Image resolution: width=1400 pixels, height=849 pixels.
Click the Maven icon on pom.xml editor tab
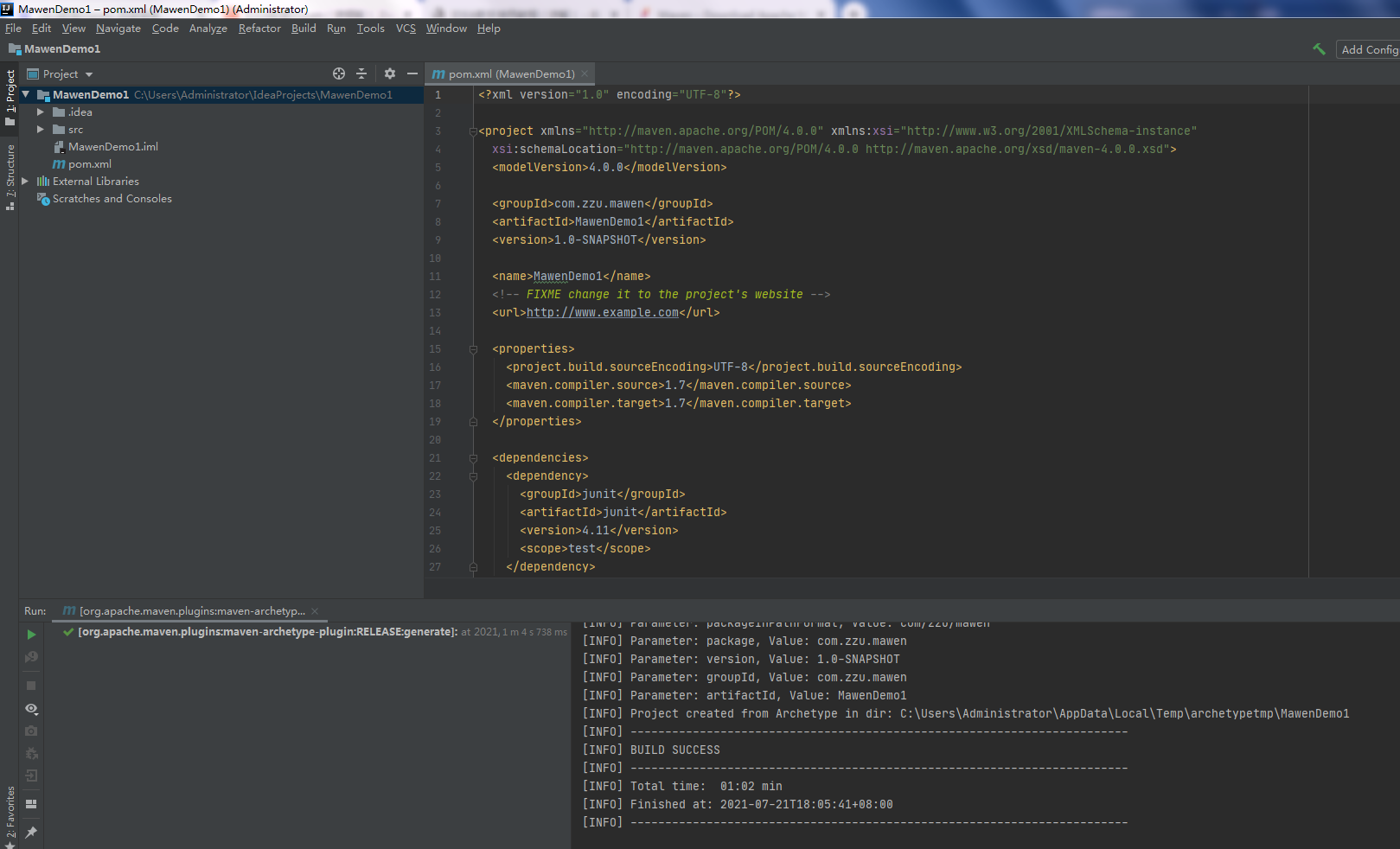coord(438,74)
